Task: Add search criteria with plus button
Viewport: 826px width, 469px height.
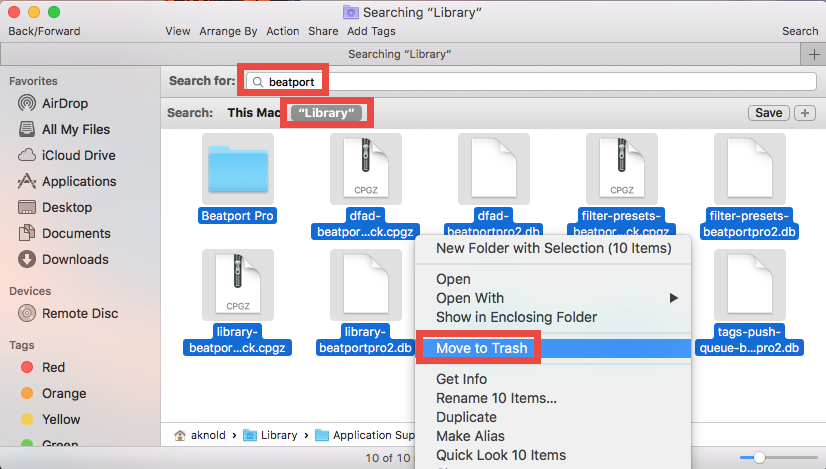Action: (x=805, y=113)
